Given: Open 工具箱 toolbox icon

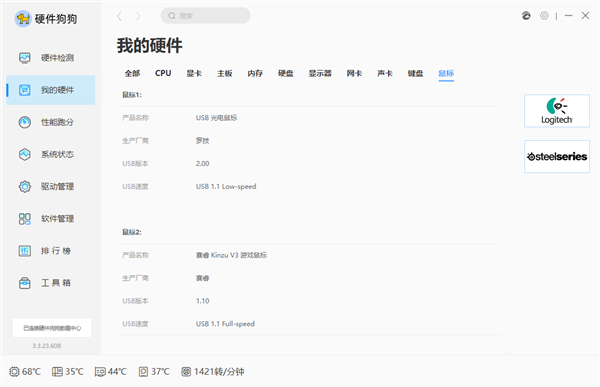Looking at the screenshot, I should (24, 283).
